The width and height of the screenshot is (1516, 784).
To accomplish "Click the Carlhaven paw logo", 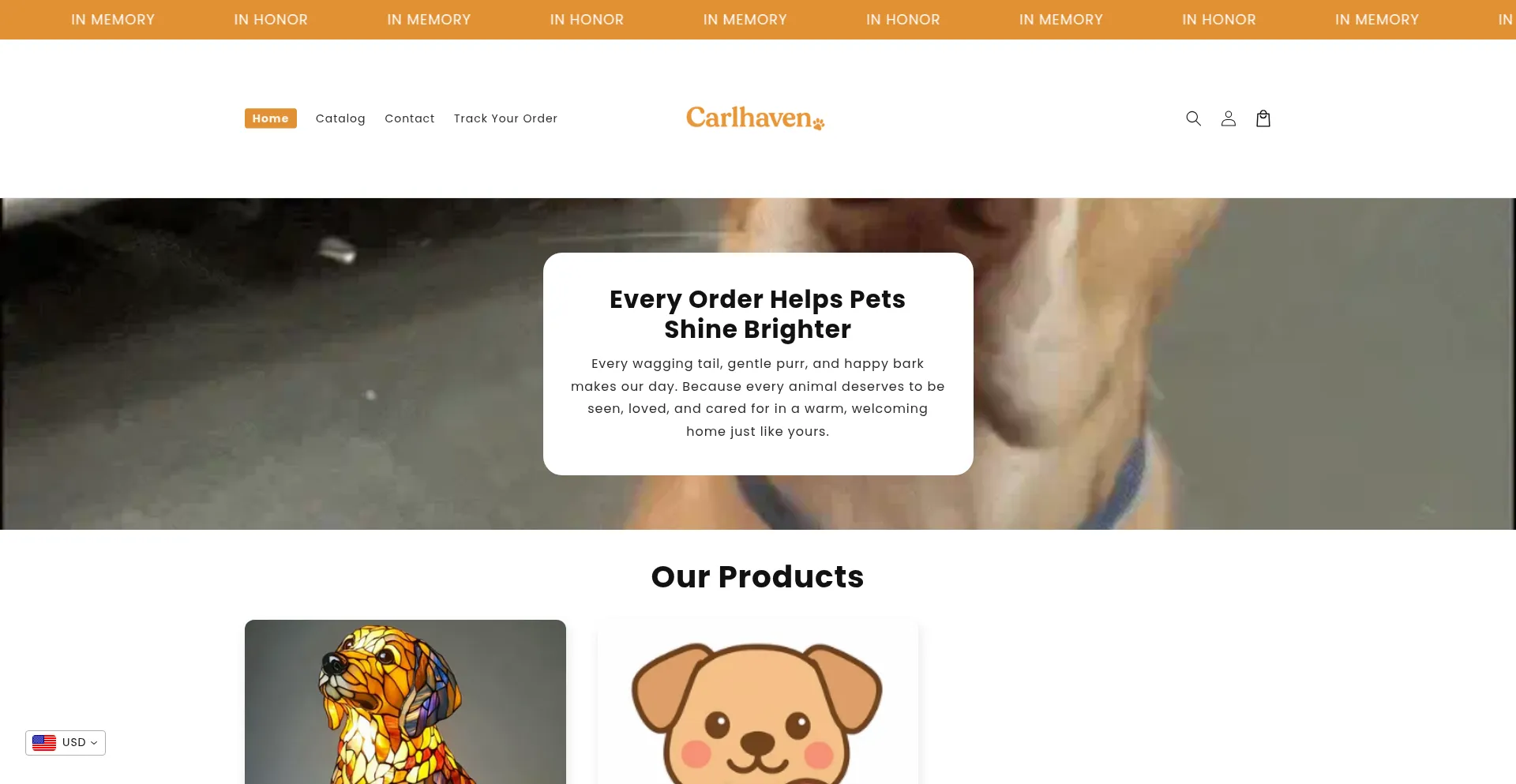I will click(x=755, y=118).
